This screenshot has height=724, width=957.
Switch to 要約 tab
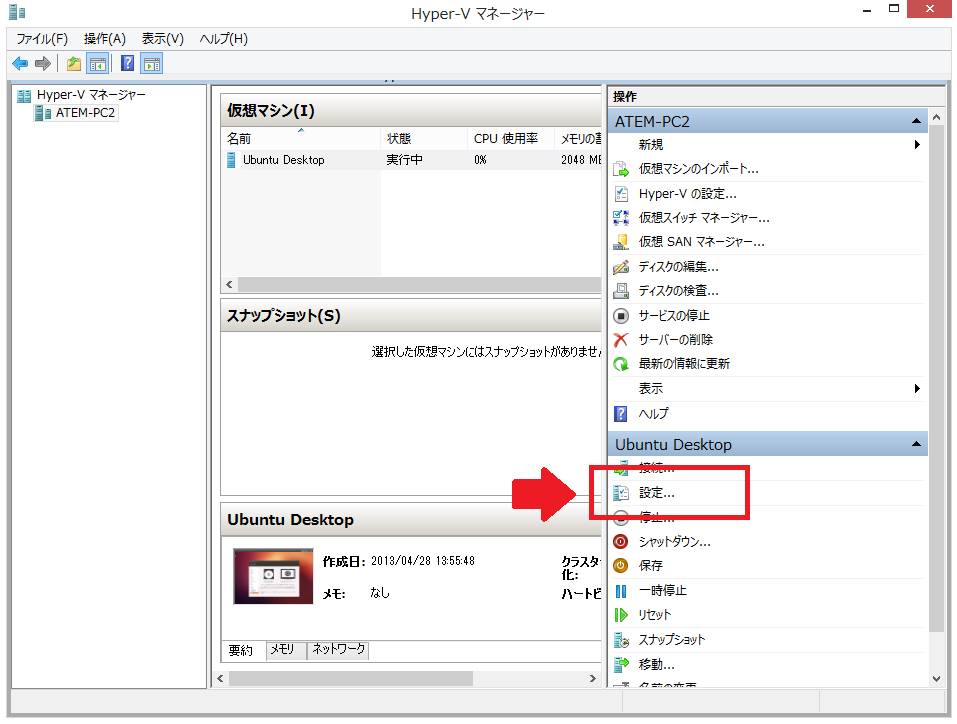click(x=241, y=650)
